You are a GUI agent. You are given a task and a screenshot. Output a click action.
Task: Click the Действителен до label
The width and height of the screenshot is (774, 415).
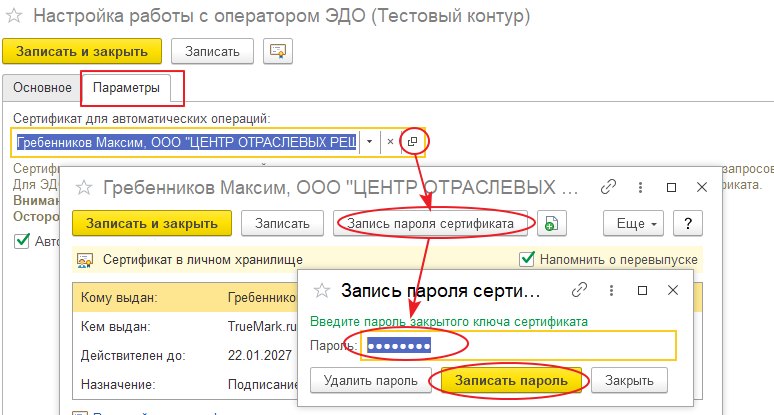(133, 355)
